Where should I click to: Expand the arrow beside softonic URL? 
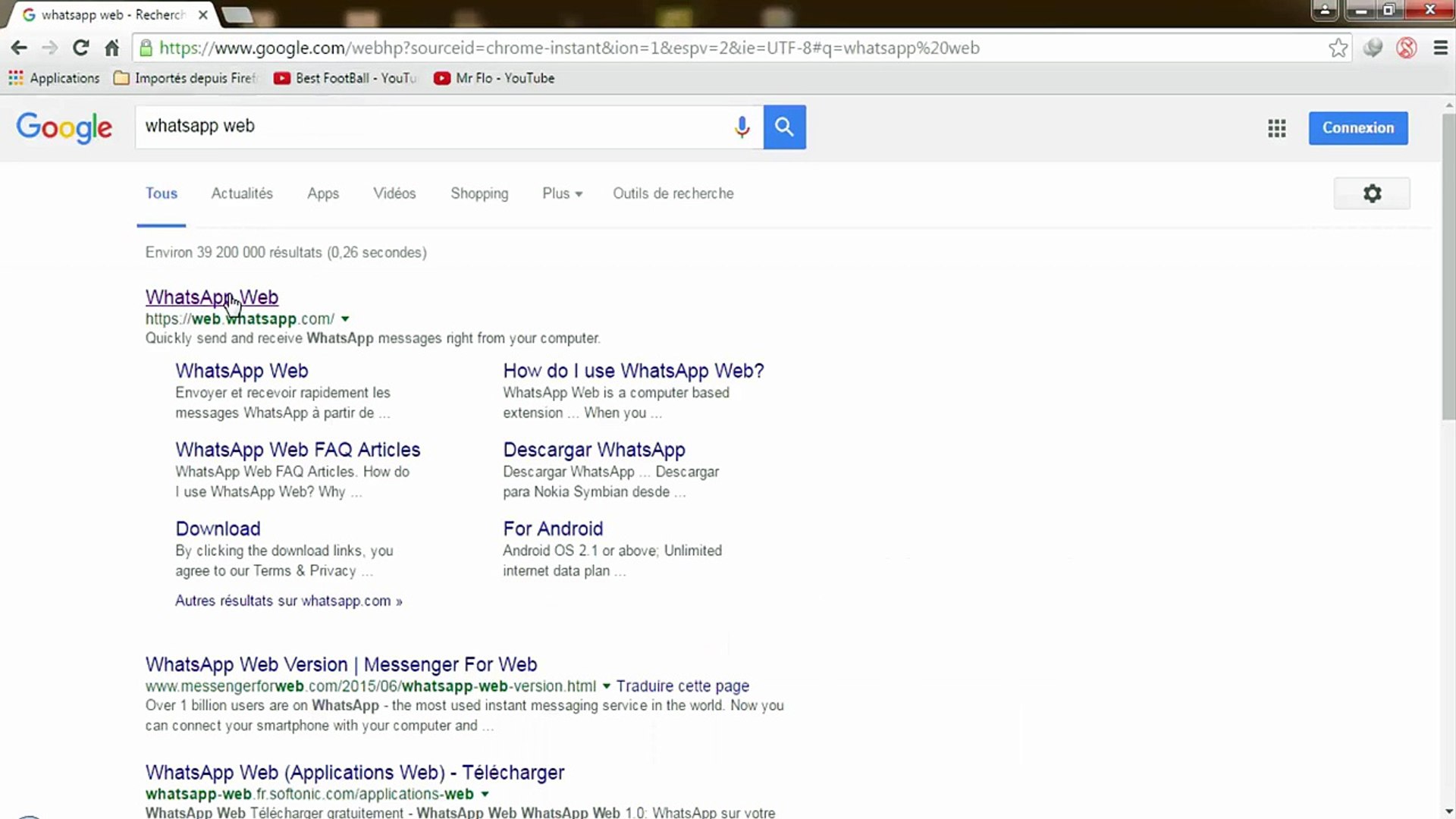coord(485,794)
